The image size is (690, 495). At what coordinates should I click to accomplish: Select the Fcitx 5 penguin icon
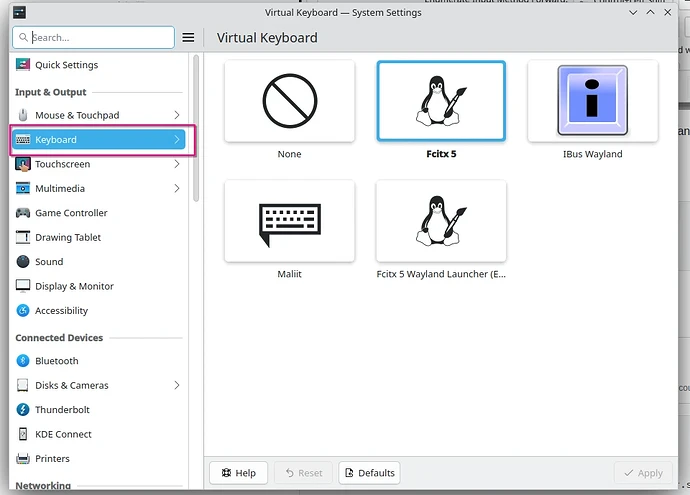pos(440,101)
